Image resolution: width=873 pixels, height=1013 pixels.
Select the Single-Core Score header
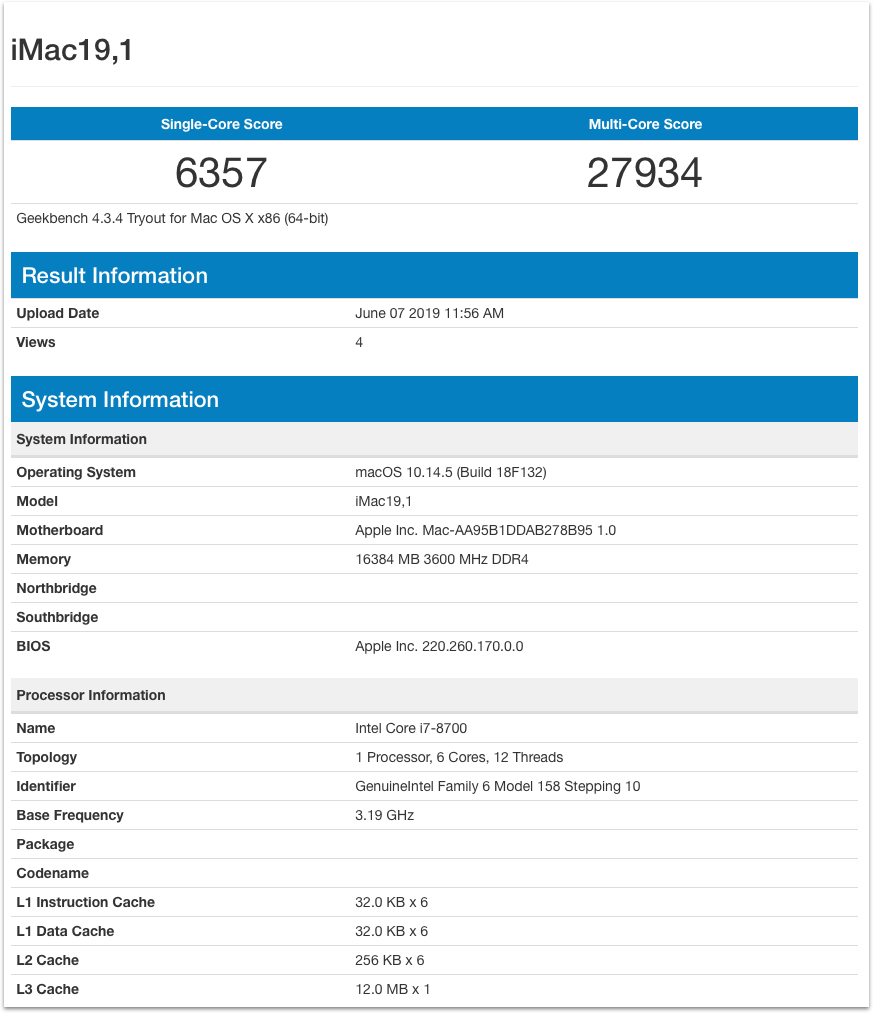(221, 124)
